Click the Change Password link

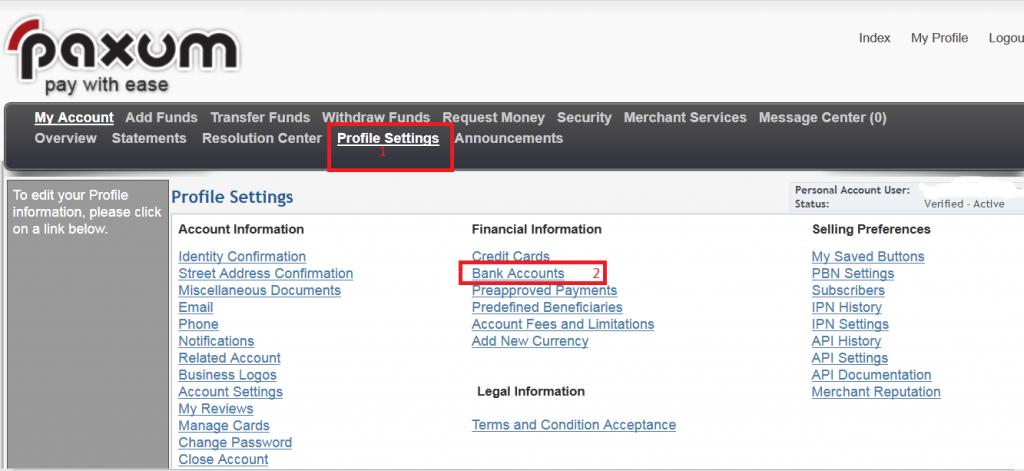(x=235, y=442)
